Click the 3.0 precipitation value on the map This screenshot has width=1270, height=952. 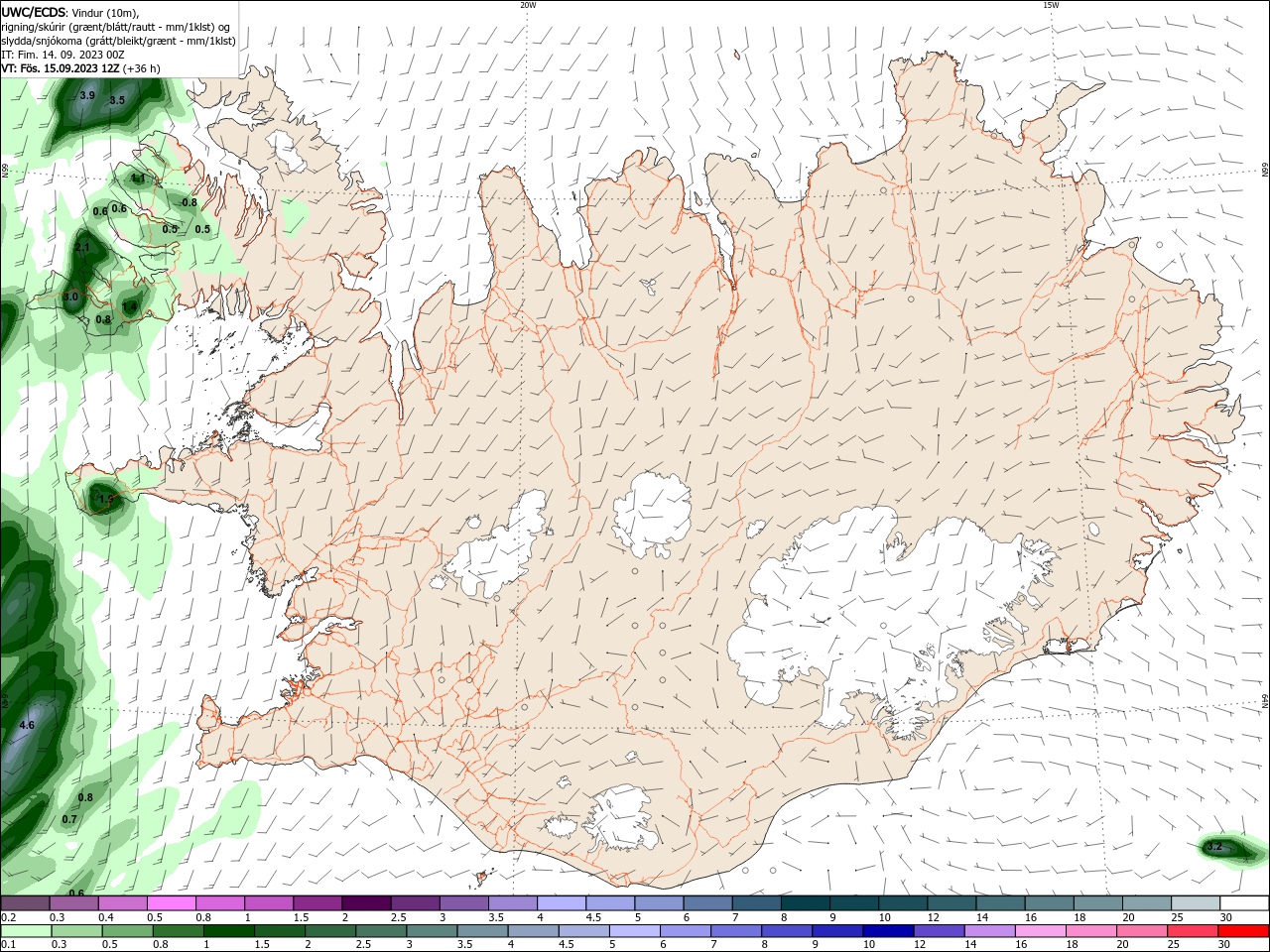coord(70,297)
